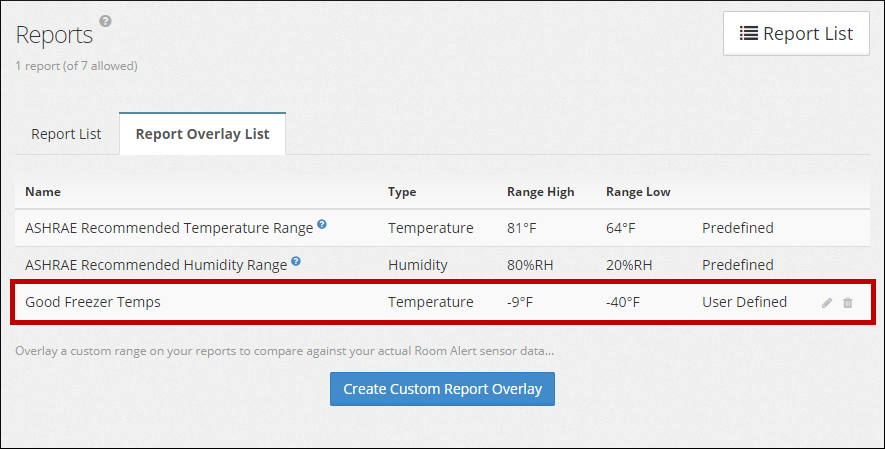Click the help icon beside Reports title
Viewport: 885px width, 449px height.
pos(106,21)
